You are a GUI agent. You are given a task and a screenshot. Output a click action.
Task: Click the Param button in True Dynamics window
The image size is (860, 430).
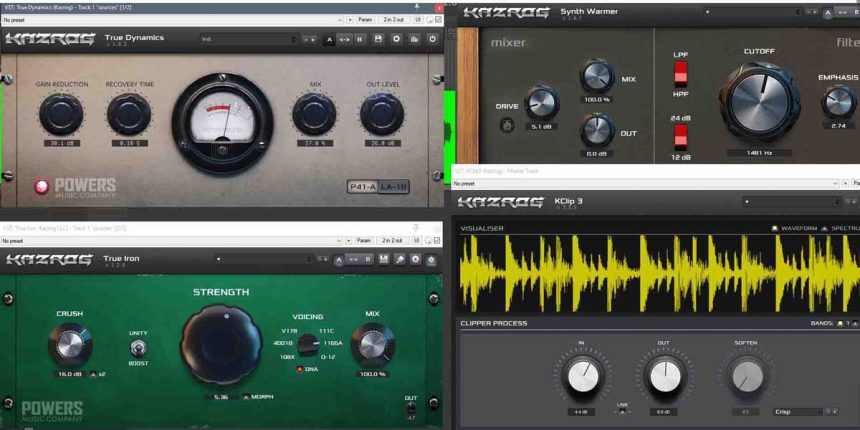click(x=364, y=19)
